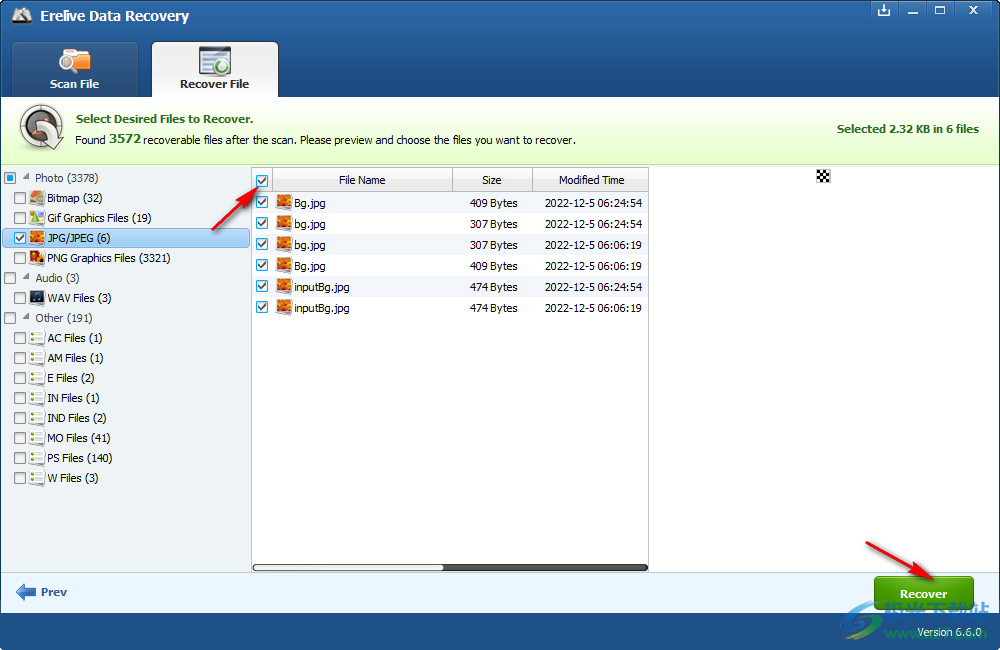The width and height of the screenshot is (1000, 650).
Task: Click the checkered preview thumbnail
Action: [823, 177]
